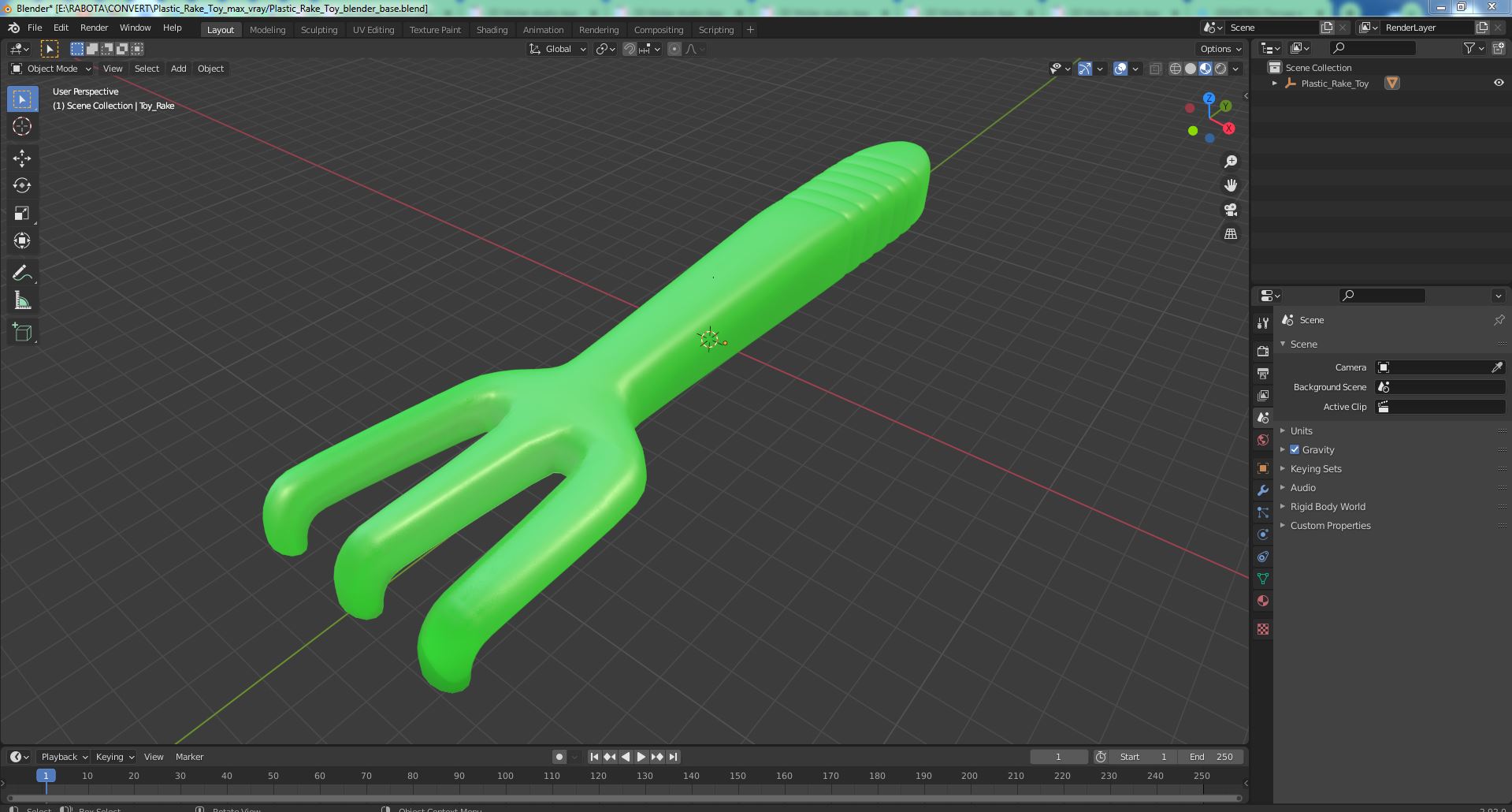Click the viewport zoom magnifier icon
Image resolution: width=1512 pixels, height=812 pixels.
1230,162
